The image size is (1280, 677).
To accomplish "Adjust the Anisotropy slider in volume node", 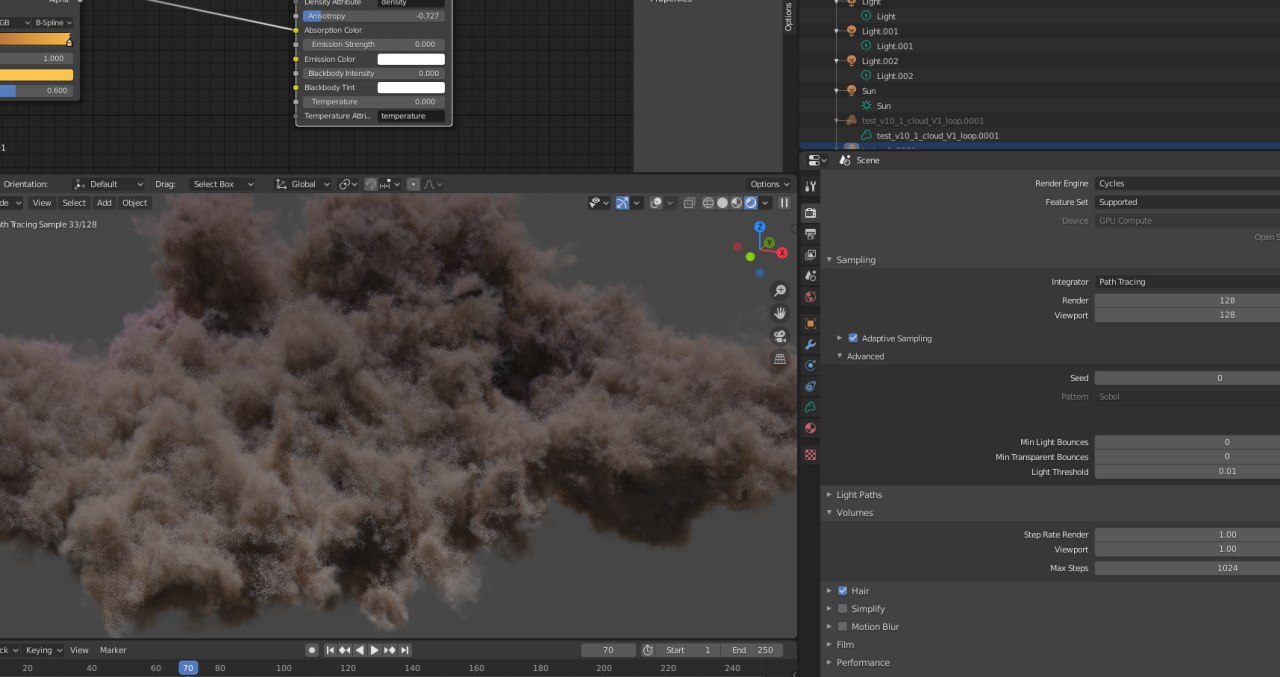I will pyautogui.click(x=374, y=16).
